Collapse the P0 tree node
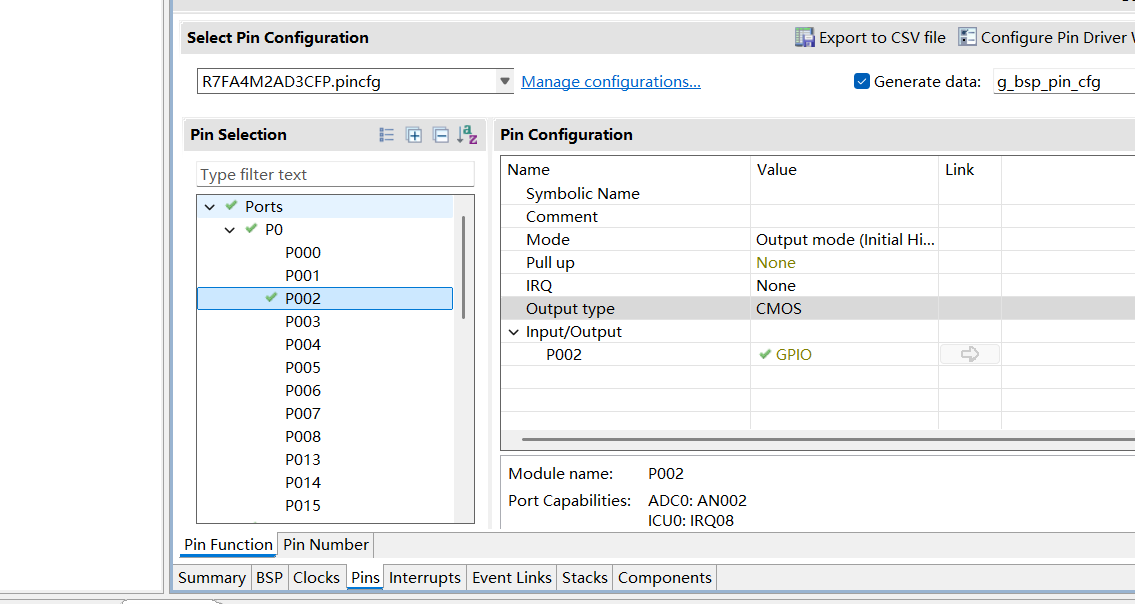1135x604 pixels. 229,230
